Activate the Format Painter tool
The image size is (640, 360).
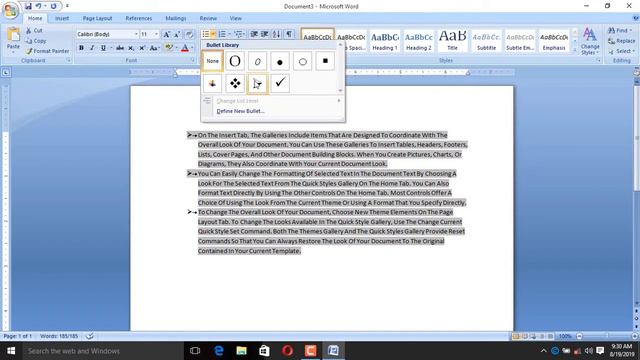(47, 51)
